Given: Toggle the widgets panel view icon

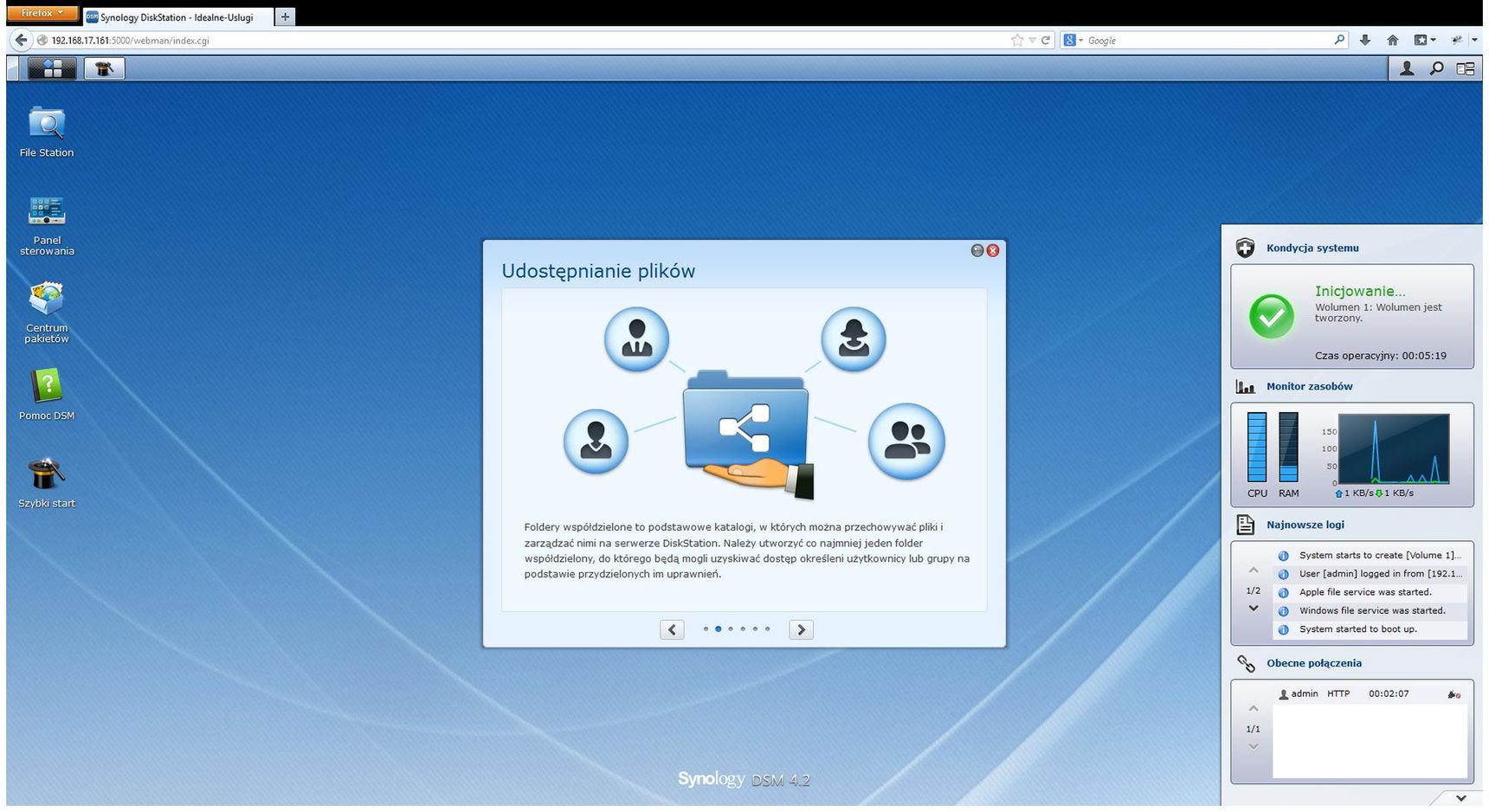Looking at the screenshot, I should 1465,68.
